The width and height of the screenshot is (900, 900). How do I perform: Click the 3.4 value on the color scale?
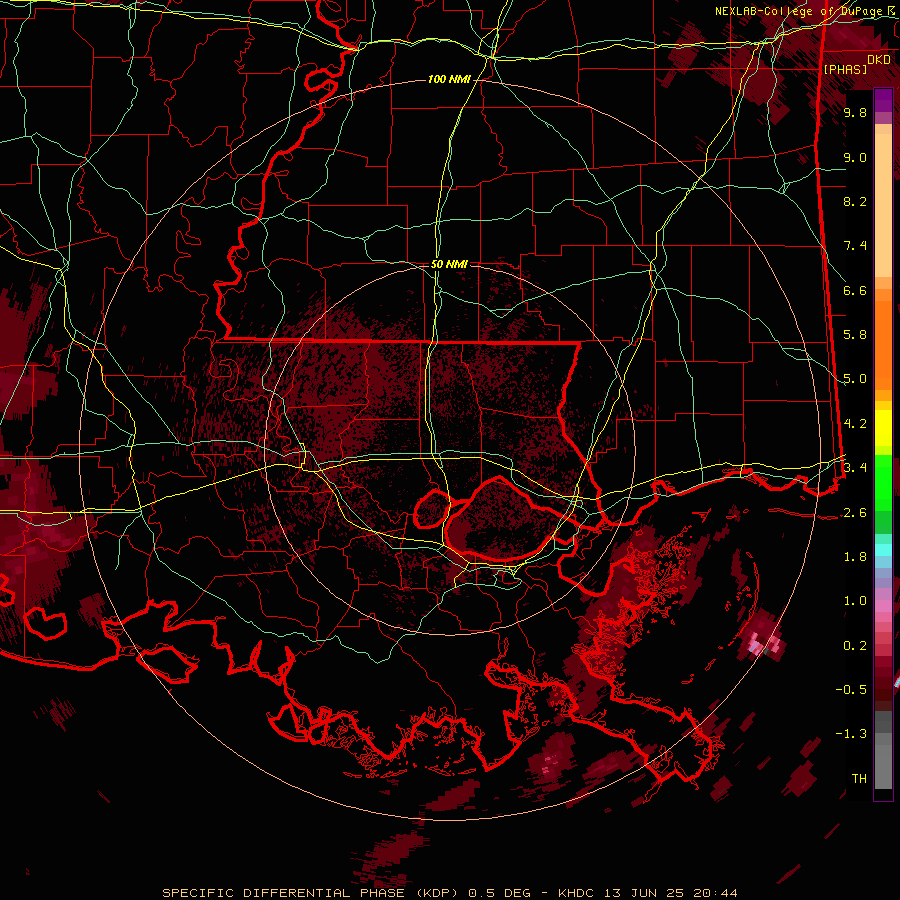855,468
